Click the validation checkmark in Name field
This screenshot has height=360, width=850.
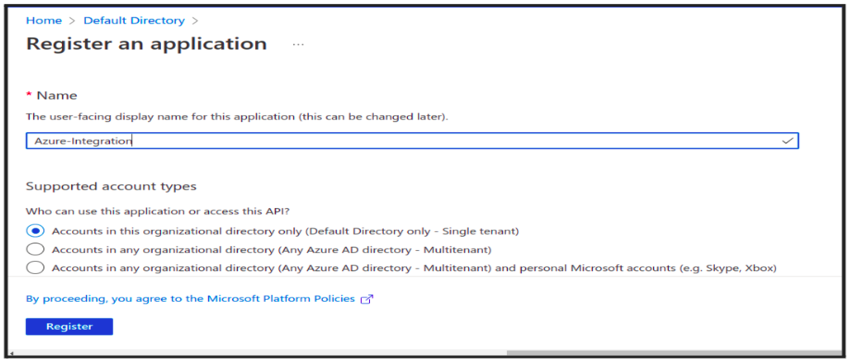click(787, 141)
